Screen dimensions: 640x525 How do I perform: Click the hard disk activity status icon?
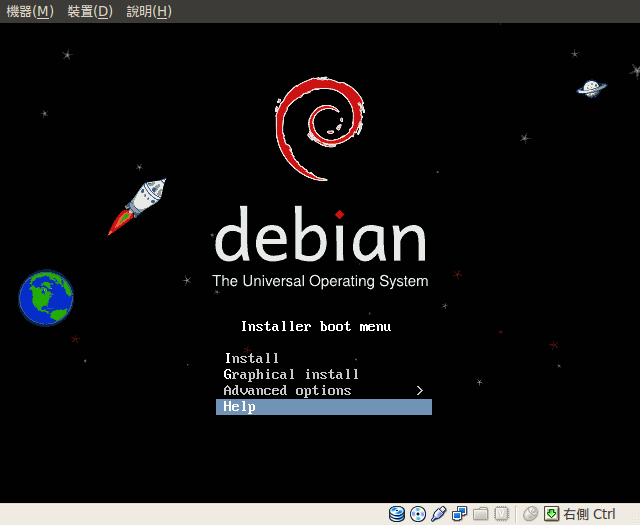(x=397, y=514)
